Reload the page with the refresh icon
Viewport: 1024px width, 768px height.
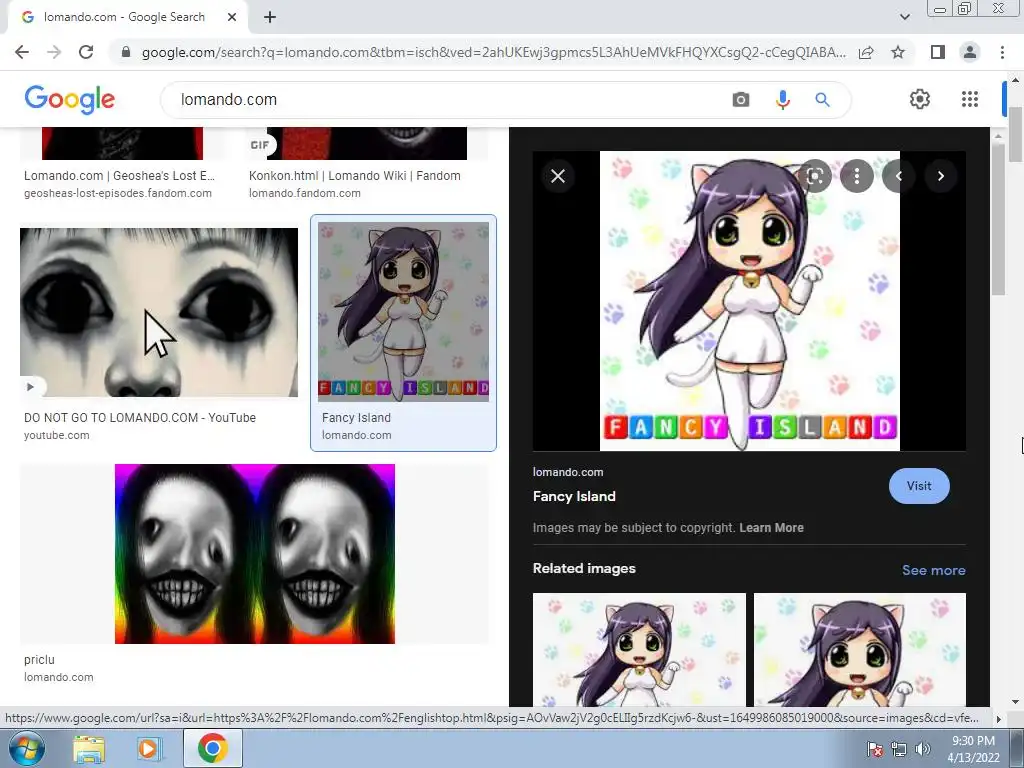(86, 52)
